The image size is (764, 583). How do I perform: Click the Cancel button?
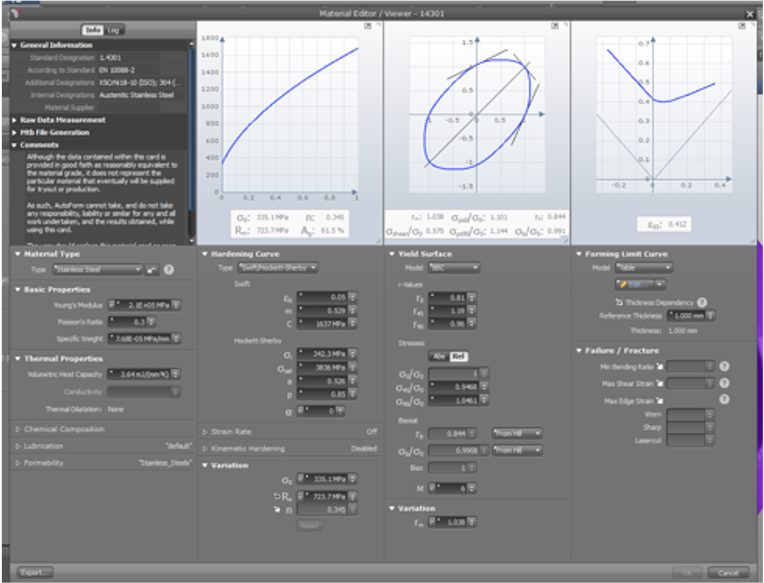pyautogui.click(x=728, y=573)
